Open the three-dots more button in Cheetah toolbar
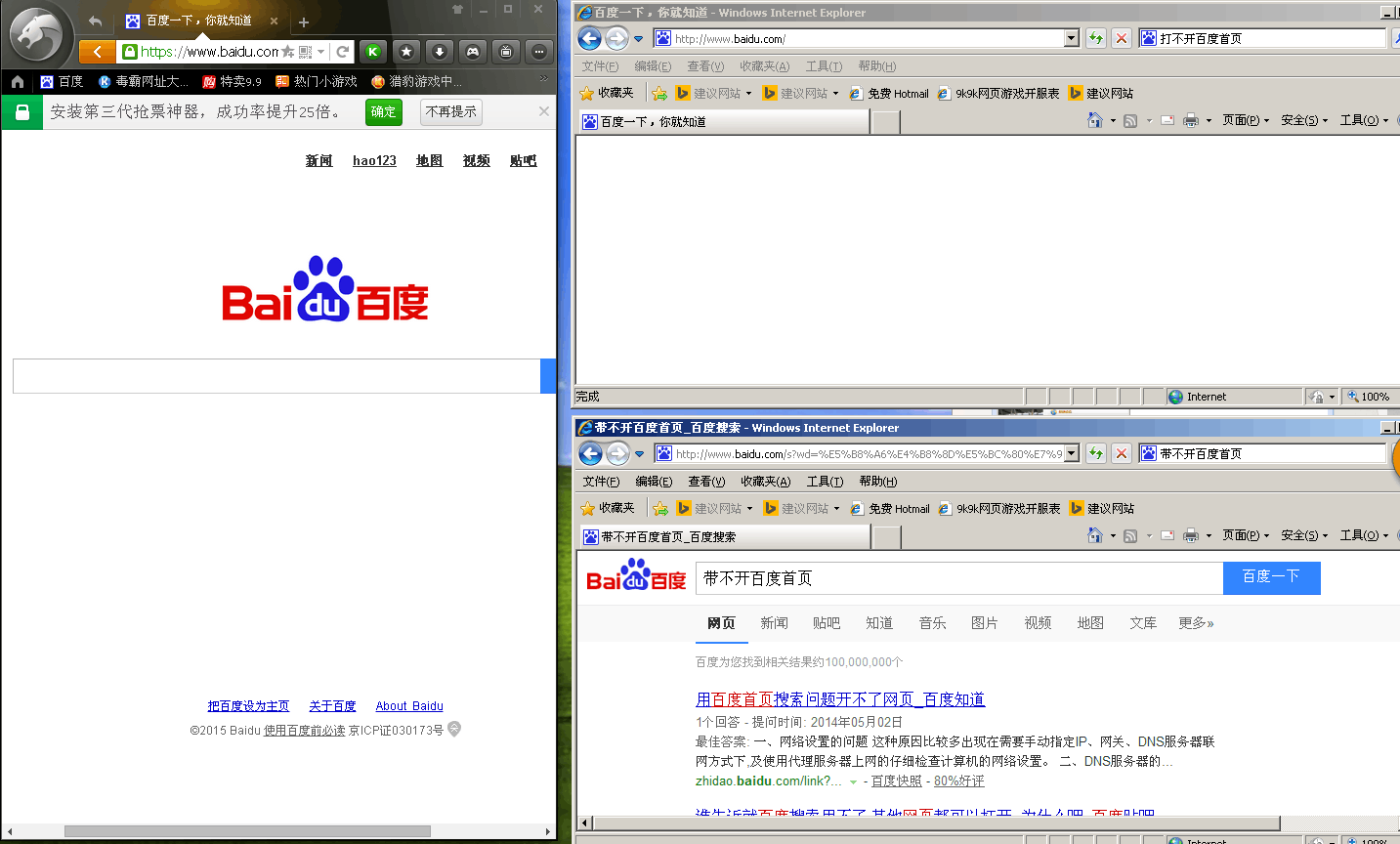This screenshot has width=1400, height=844. pyautogui.click(x=539, y=52)
